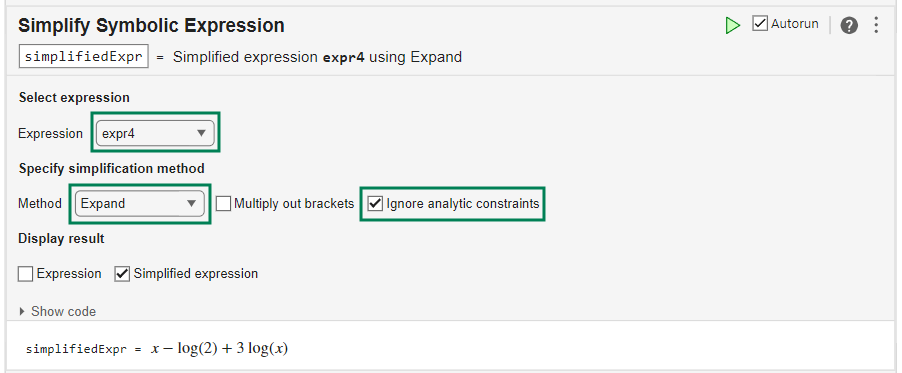Open the Method dropdown showing Expand

[x=140, y=204]
